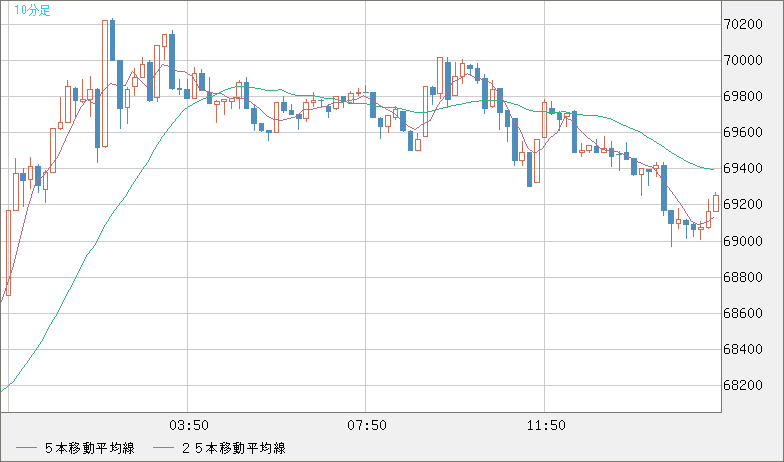Click the 11:50 time axis label

click(x=546, y=426)
